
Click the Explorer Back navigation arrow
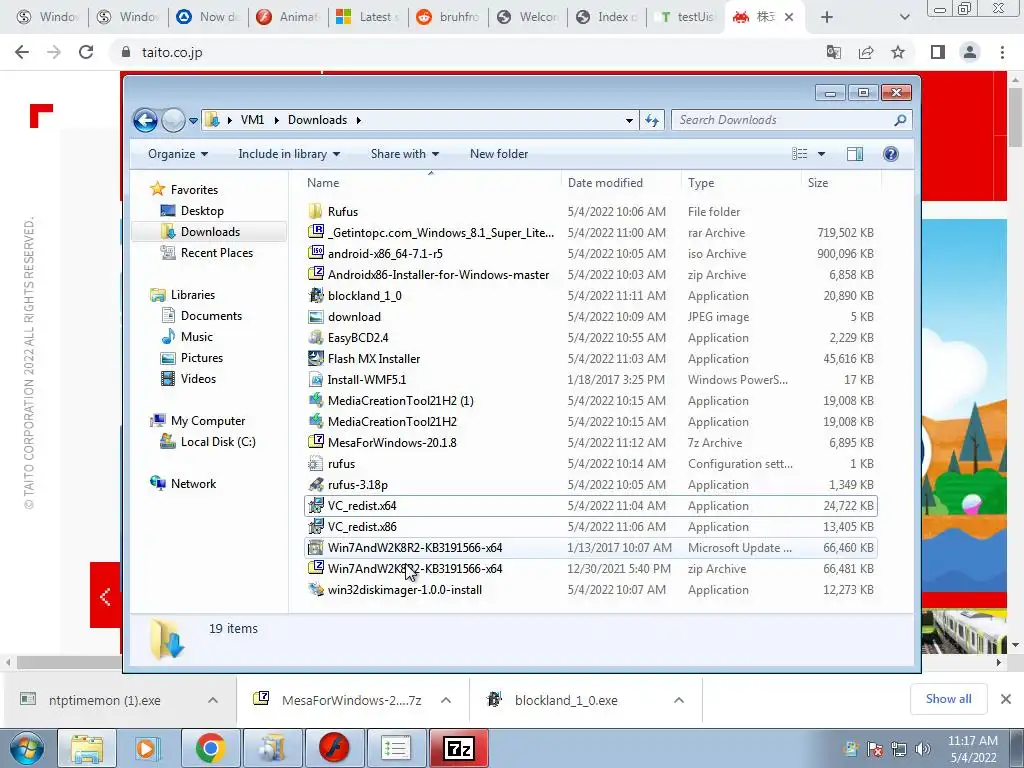click(x=145, y=120)
